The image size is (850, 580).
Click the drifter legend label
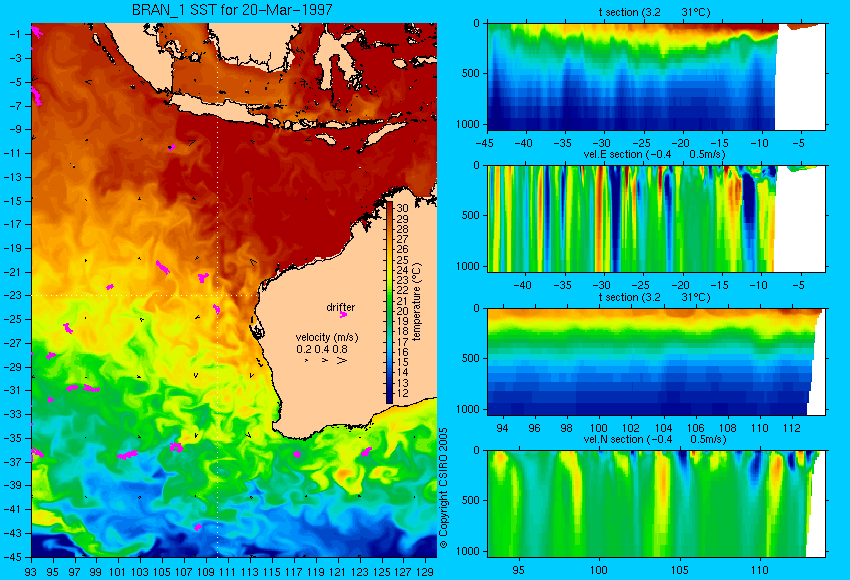pyautogui.click(x=340, y=307)
